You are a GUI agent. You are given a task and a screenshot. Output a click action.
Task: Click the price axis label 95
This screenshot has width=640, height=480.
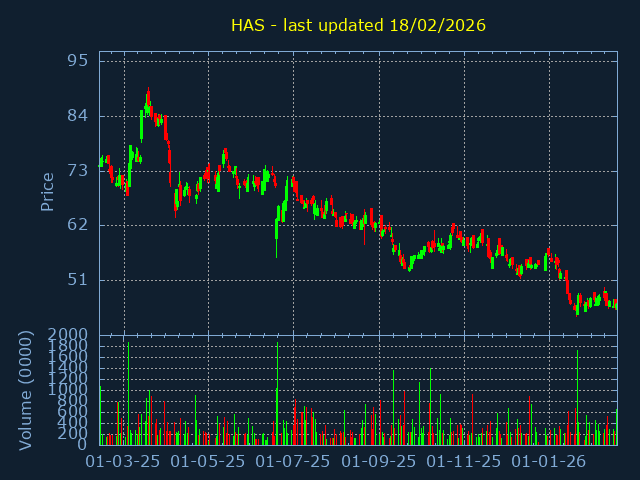pos(78,61)
